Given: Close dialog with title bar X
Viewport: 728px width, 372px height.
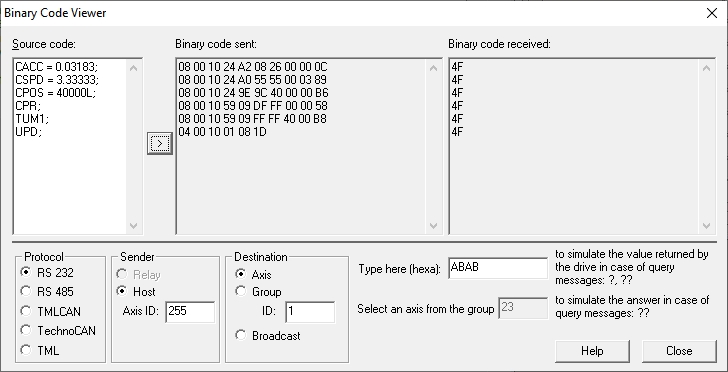Looking at the screenshot, I should 712,13.
